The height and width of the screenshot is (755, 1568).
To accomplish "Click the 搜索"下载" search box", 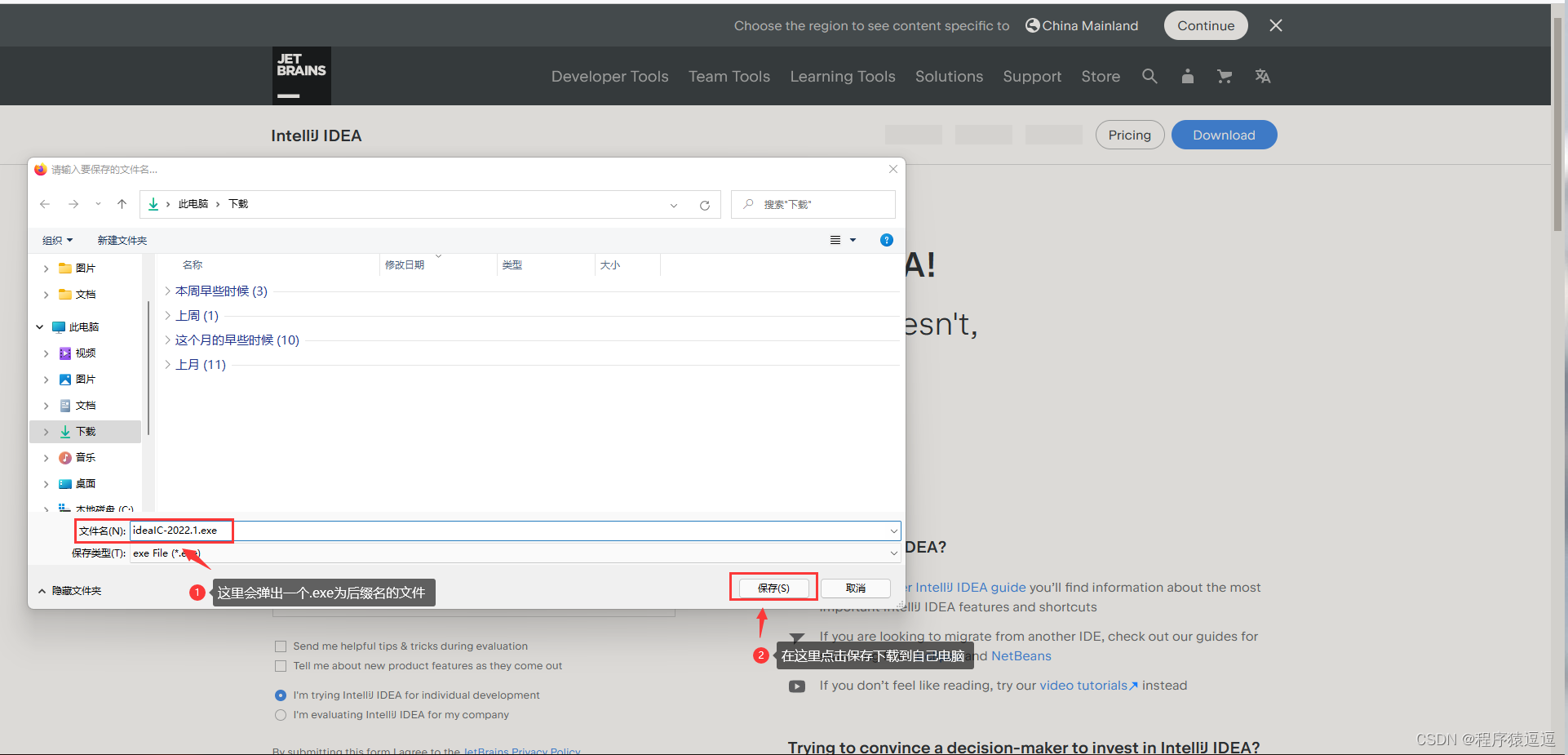I will tap(813, 204).
